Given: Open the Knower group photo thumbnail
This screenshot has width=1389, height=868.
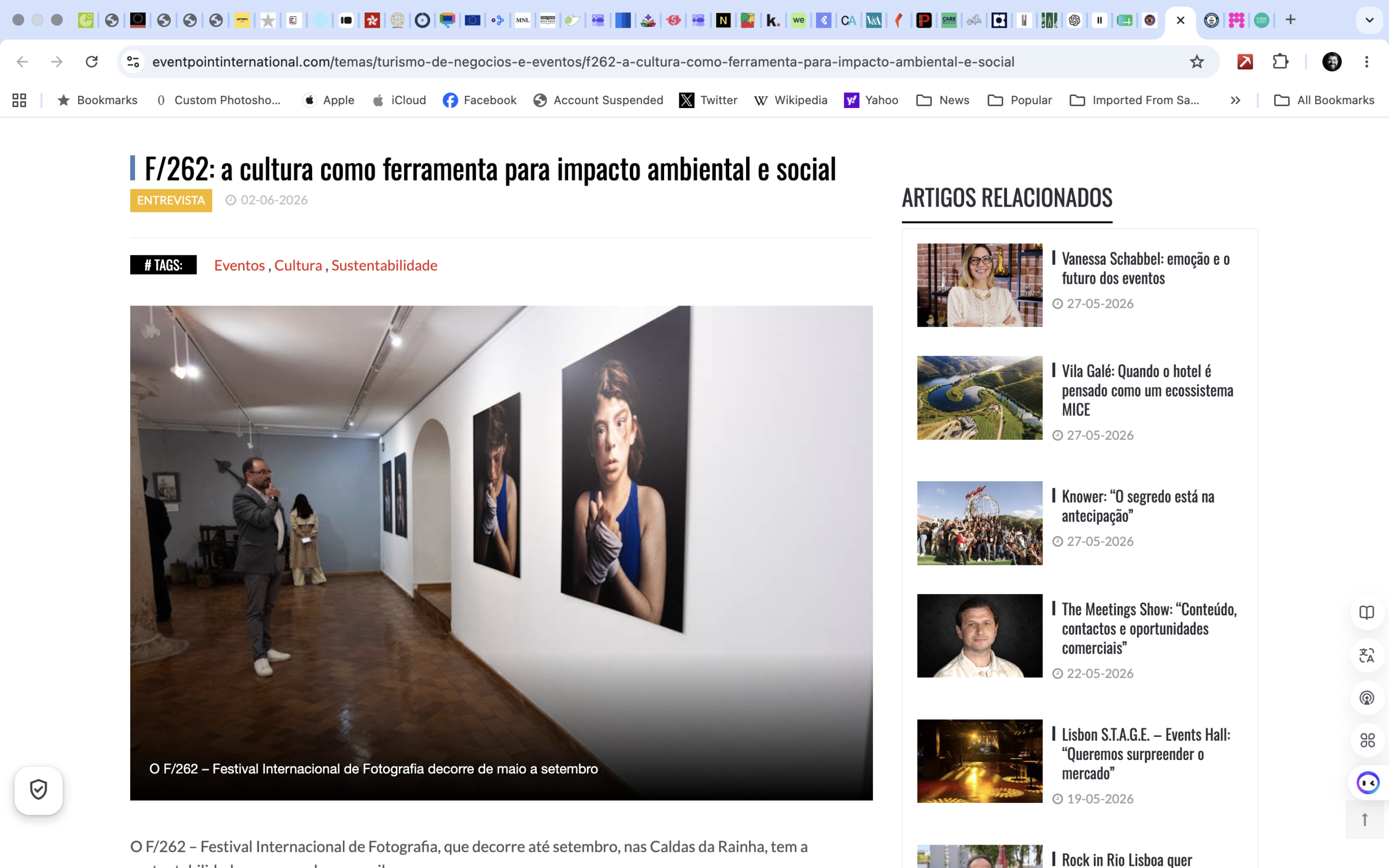Looking at the screenshot, I should coord(980,523).
